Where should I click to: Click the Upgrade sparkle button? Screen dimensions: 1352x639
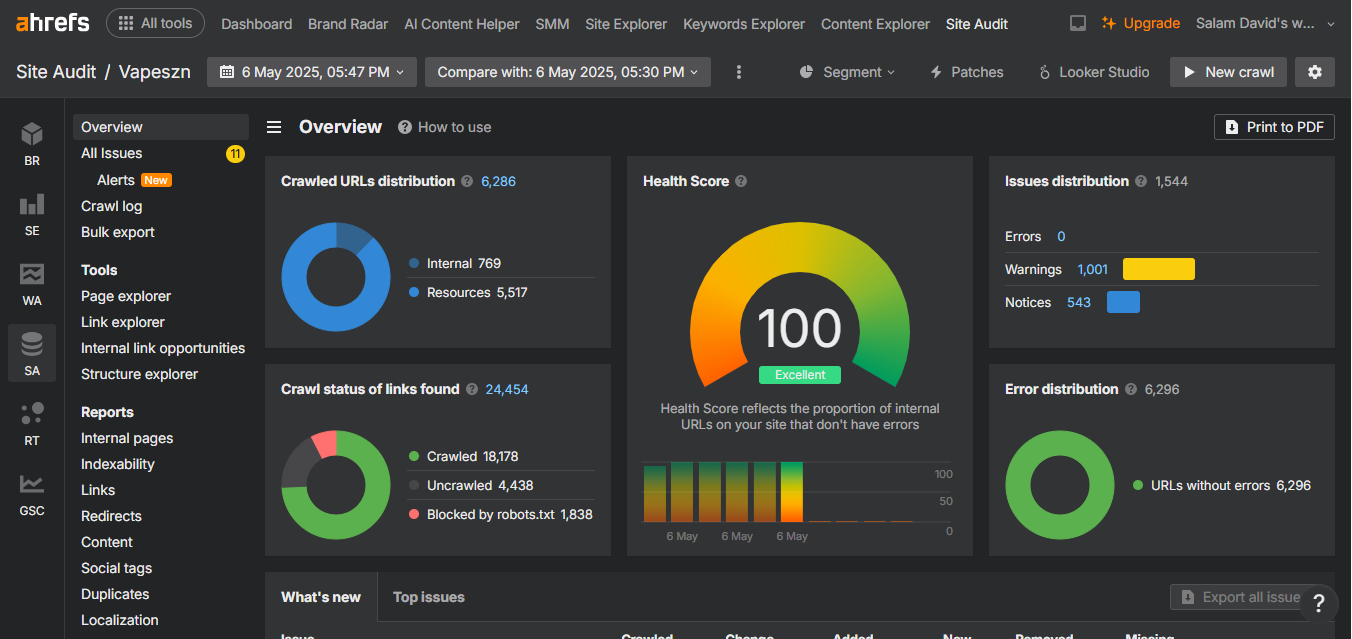[x=1141, y=23]
